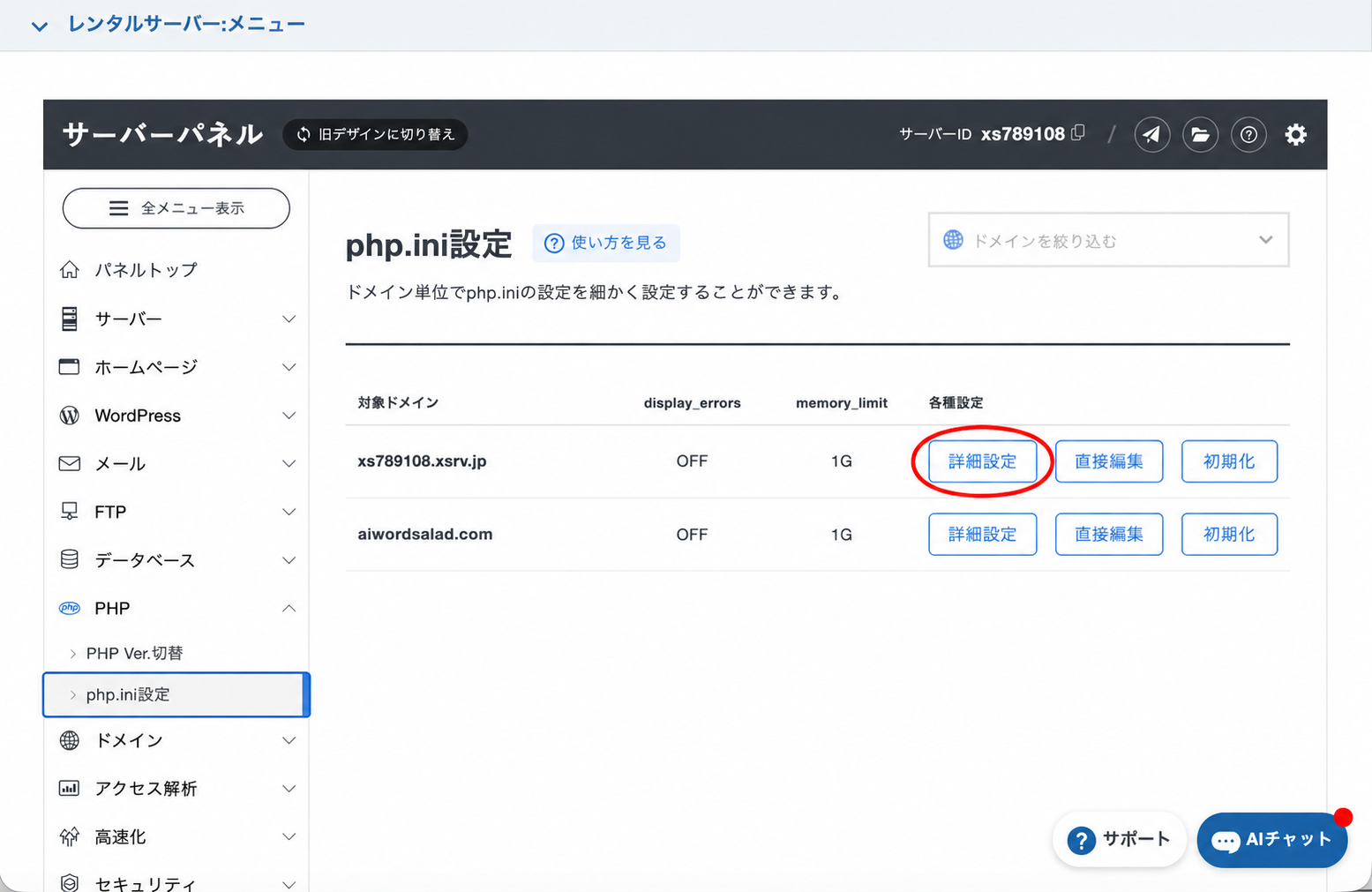Collapse the レンタルサーバー:メニュー chevron
Screen dimensions: 1372x892
coord(40,26)
